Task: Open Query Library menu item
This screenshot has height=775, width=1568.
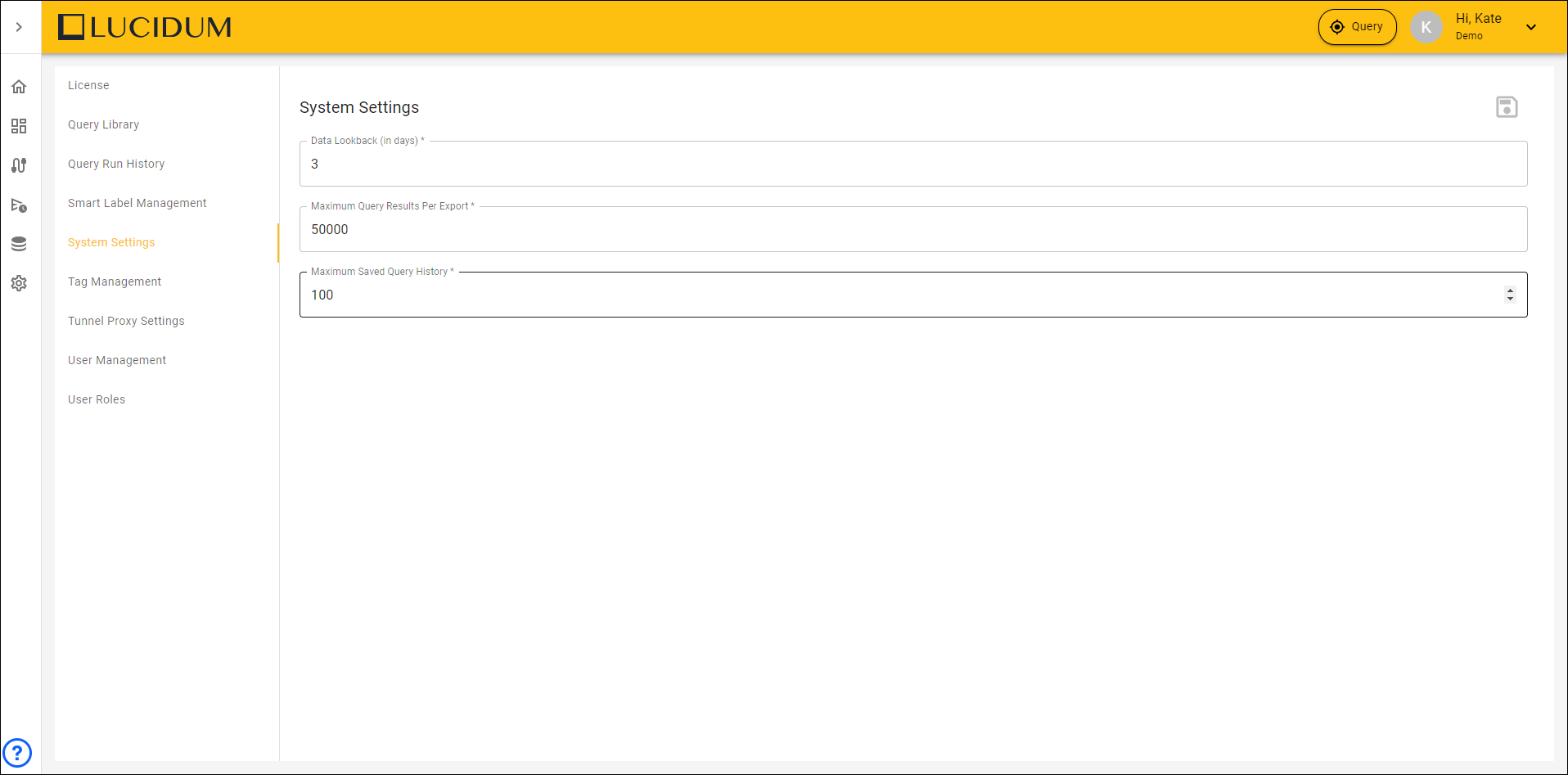Action: (103, 124)
